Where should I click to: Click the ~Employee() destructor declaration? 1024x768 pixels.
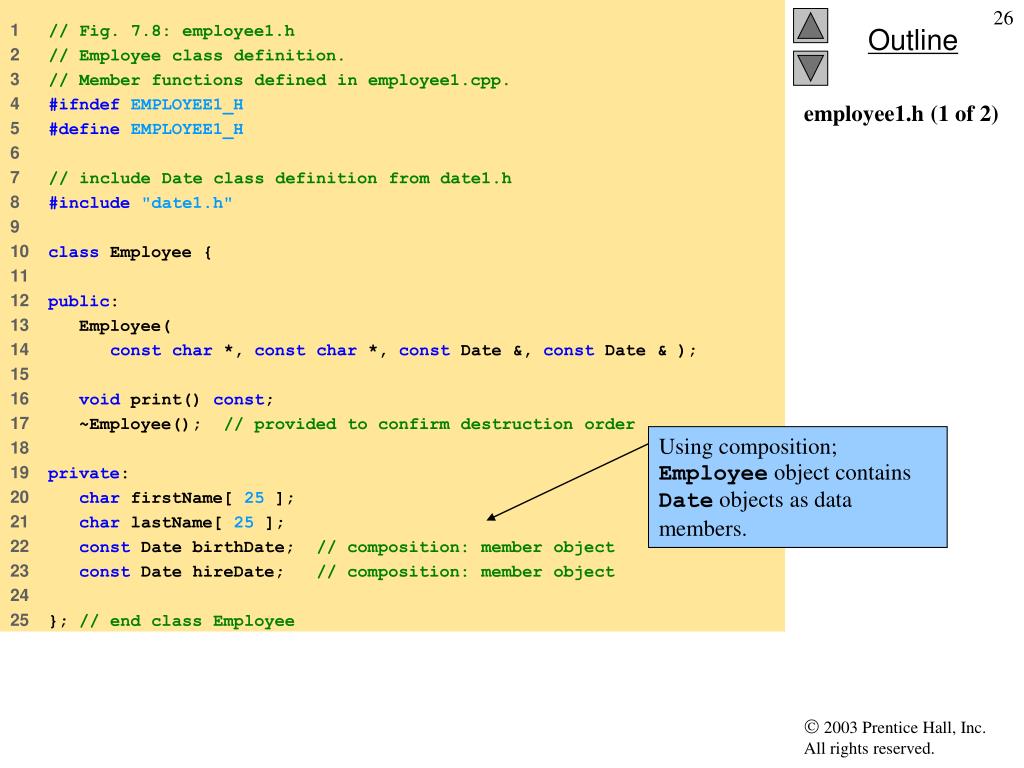140,424
